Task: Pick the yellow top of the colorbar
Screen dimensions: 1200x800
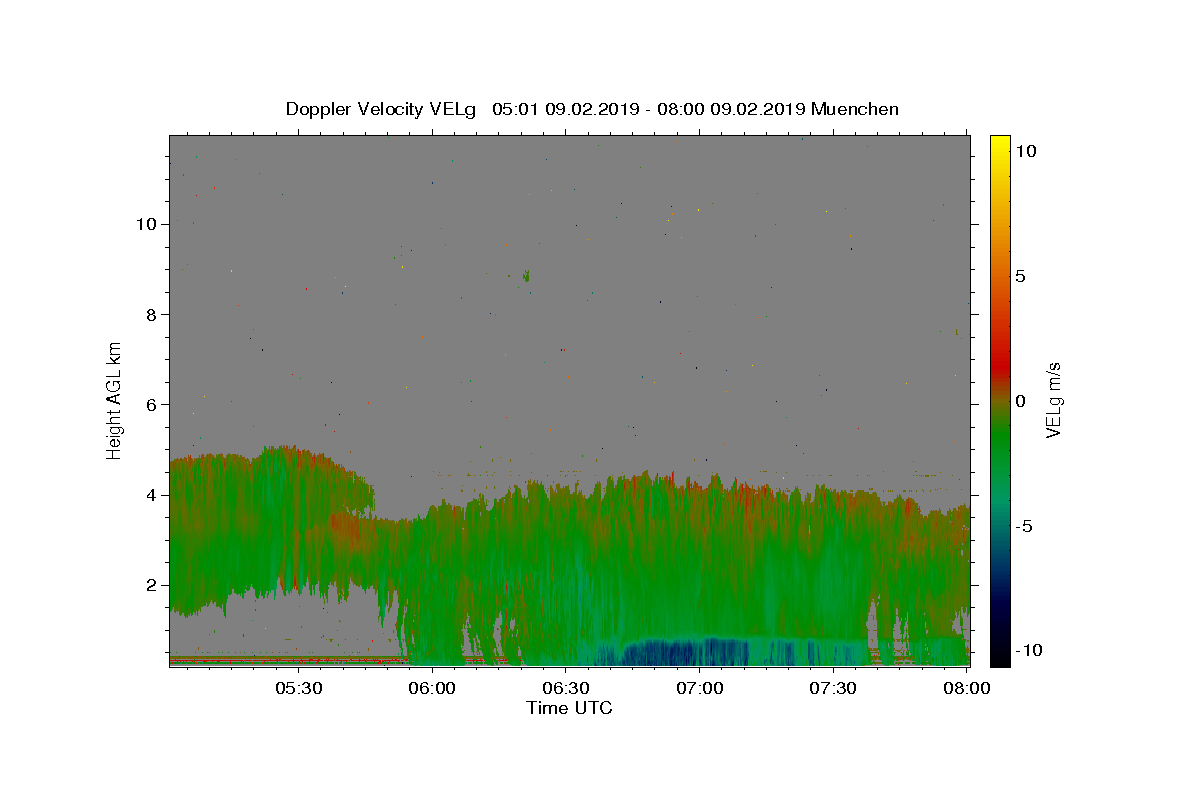Action: pos(1000,144)
